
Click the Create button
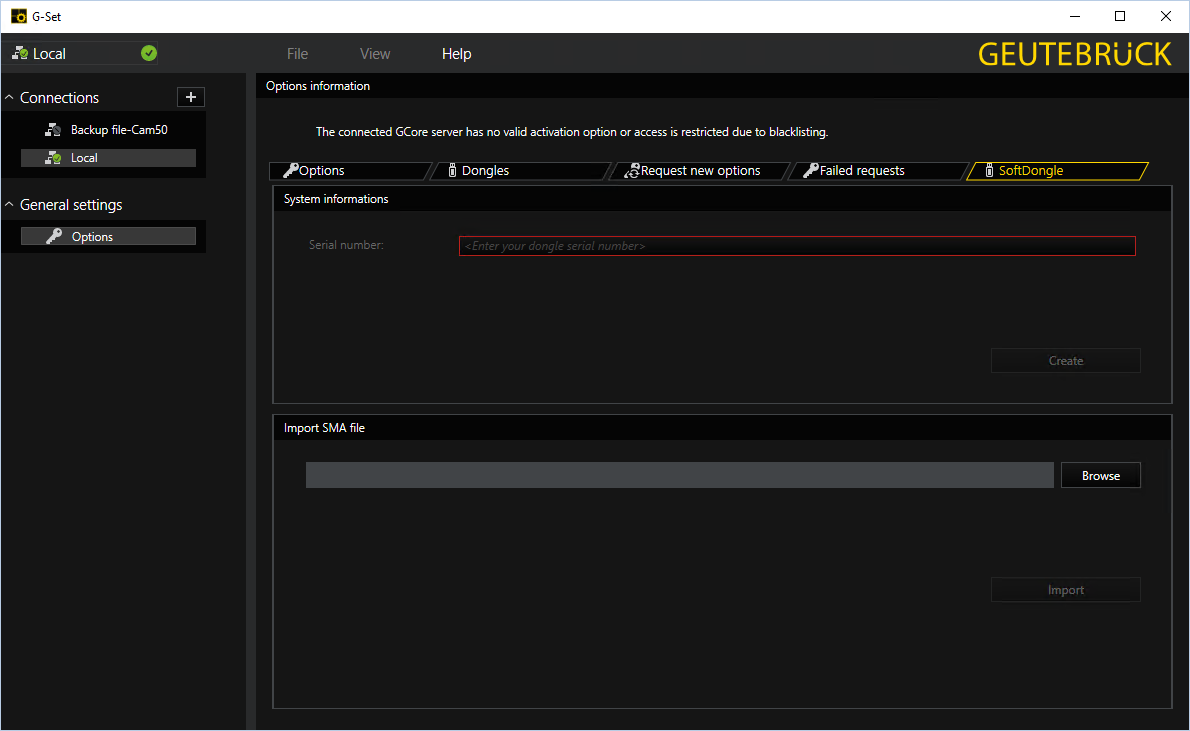pos(1065,361)
